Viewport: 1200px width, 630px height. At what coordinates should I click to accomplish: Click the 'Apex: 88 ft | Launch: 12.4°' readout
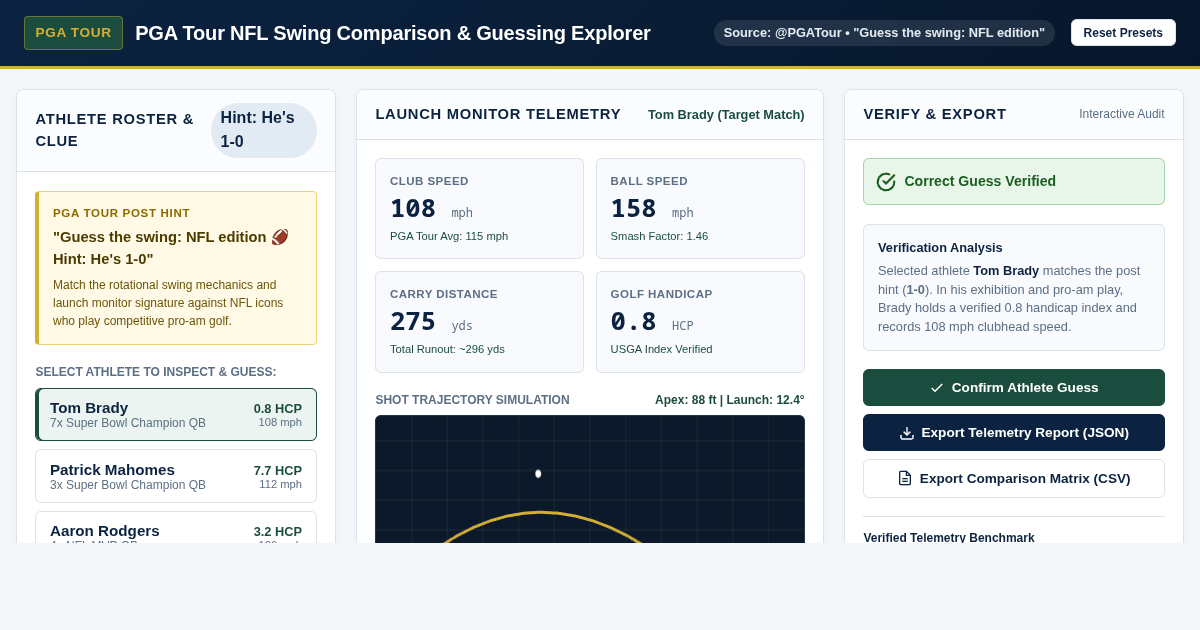[730, 400]
